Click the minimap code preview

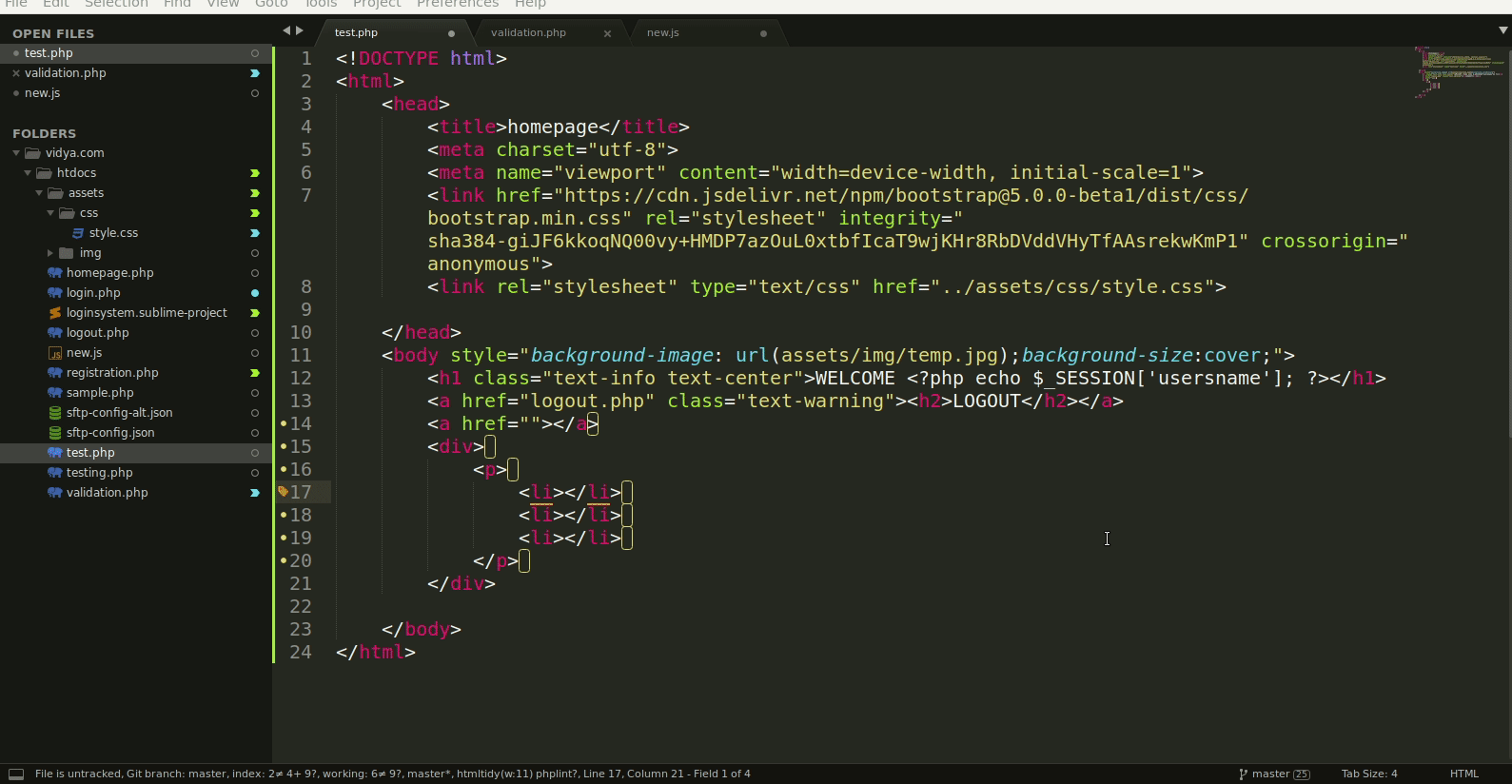pos(1462,72)
